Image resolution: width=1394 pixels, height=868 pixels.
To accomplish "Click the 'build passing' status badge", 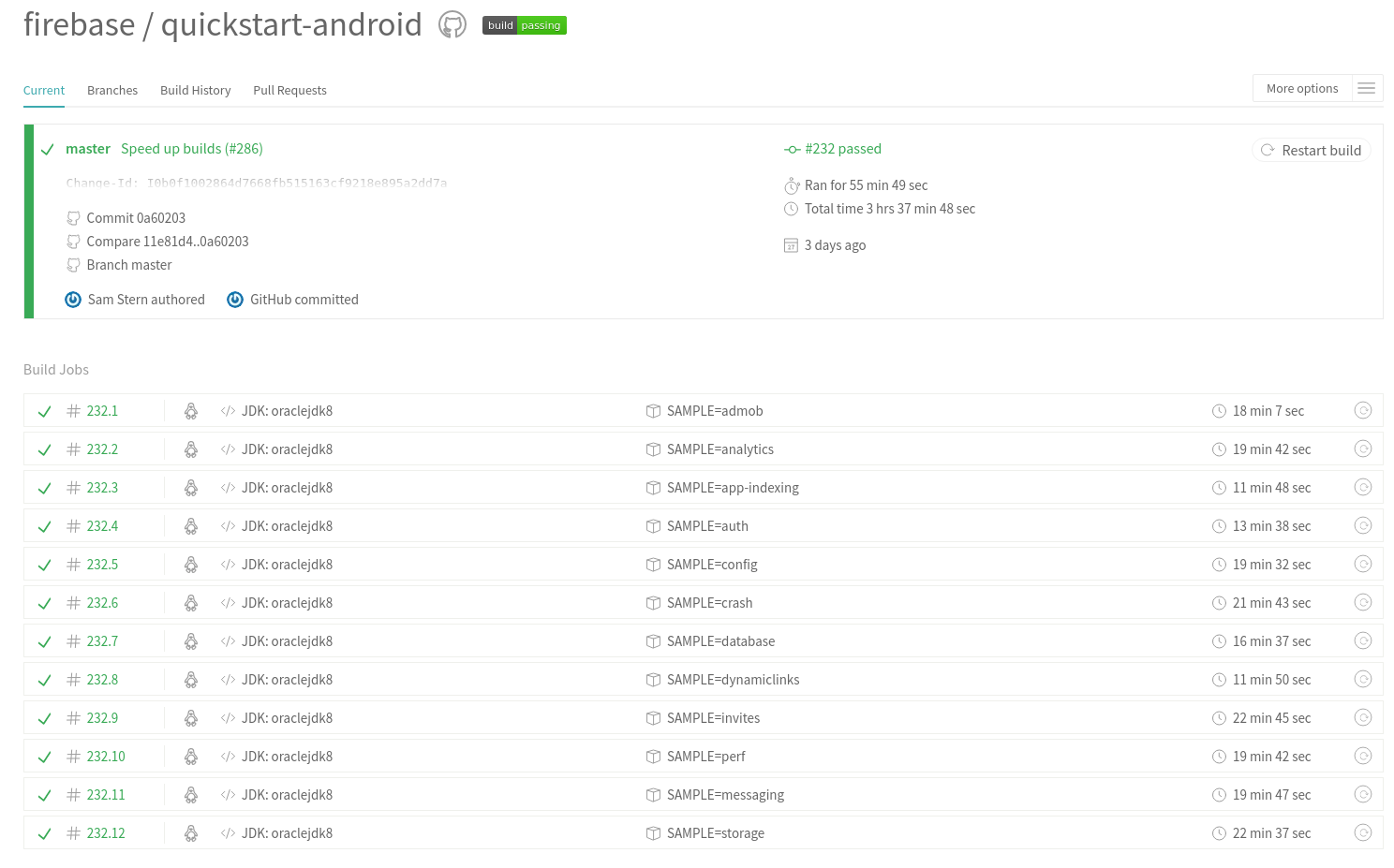I will coord(524,25).
